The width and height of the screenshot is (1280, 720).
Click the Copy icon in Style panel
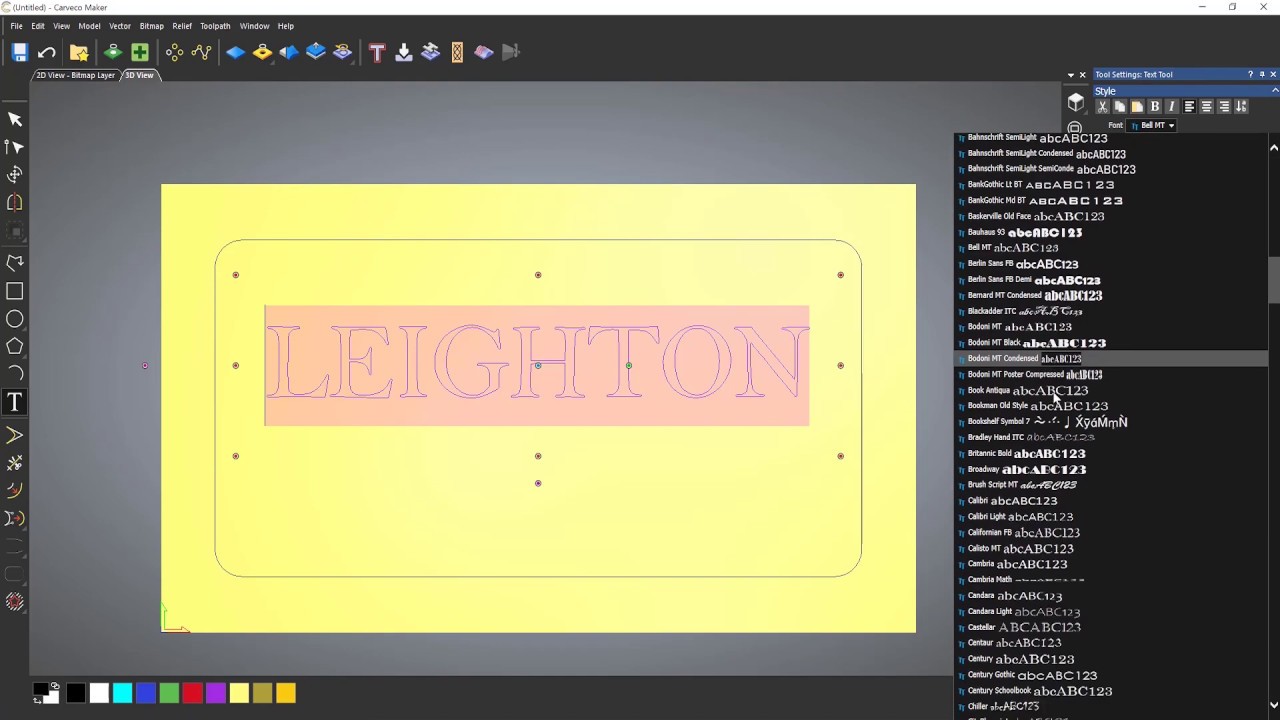pyautogui.click(x=1119, y=107)
